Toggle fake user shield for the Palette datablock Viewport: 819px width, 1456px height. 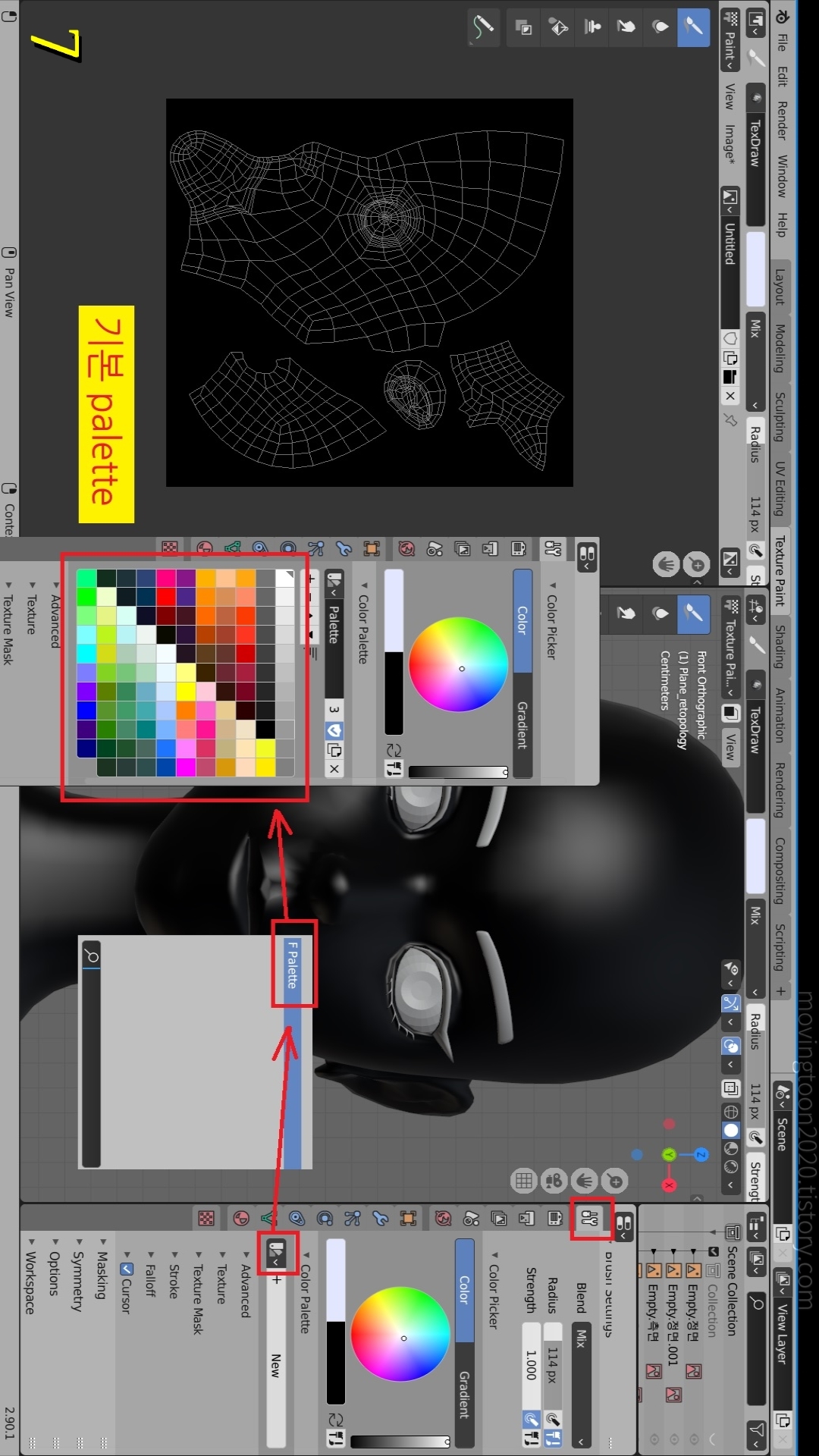coord(334,730)
